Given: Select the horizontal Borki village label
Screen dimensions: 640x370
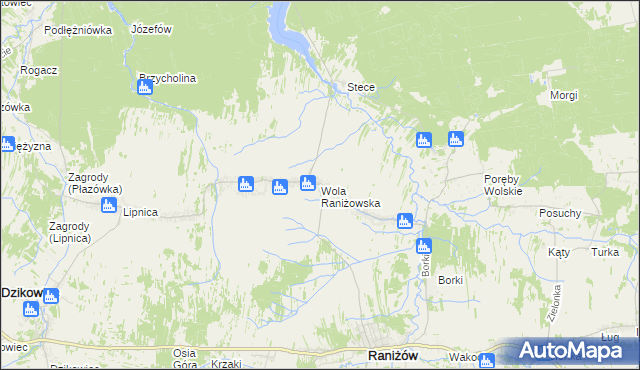Looking at the screenshot, I should tap(450, 280).
